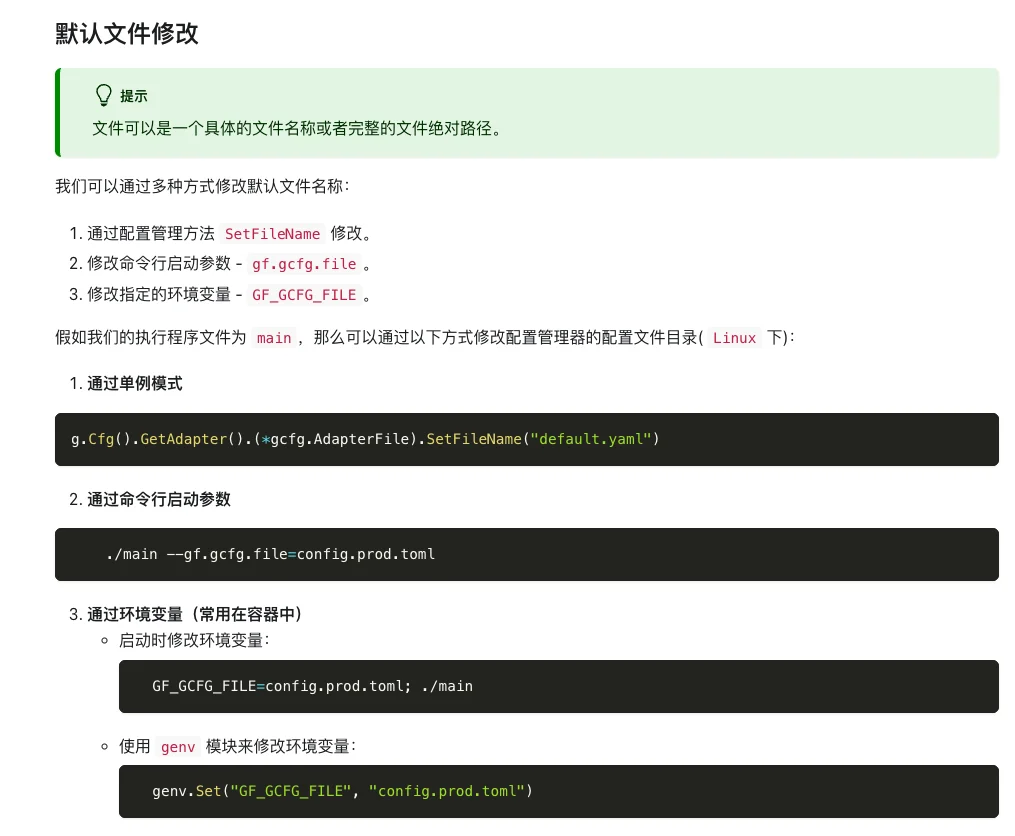The height and width of the screenshot is (836, 1015).
Task: Click "default.yaml" string in the first code block
Action: coord(591,439)
